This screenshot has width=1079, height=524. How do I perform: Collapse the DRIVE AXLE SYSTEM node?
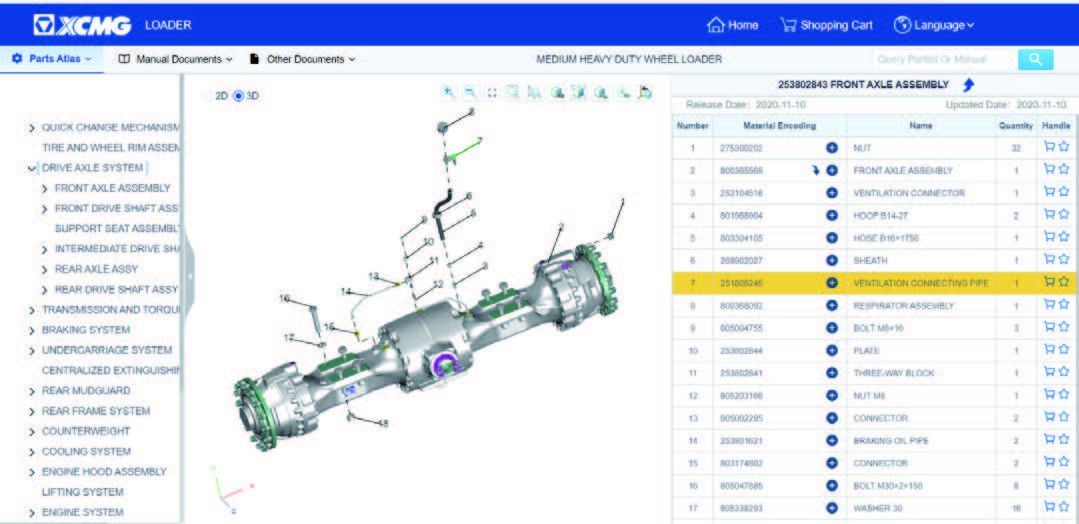[32, 168]
